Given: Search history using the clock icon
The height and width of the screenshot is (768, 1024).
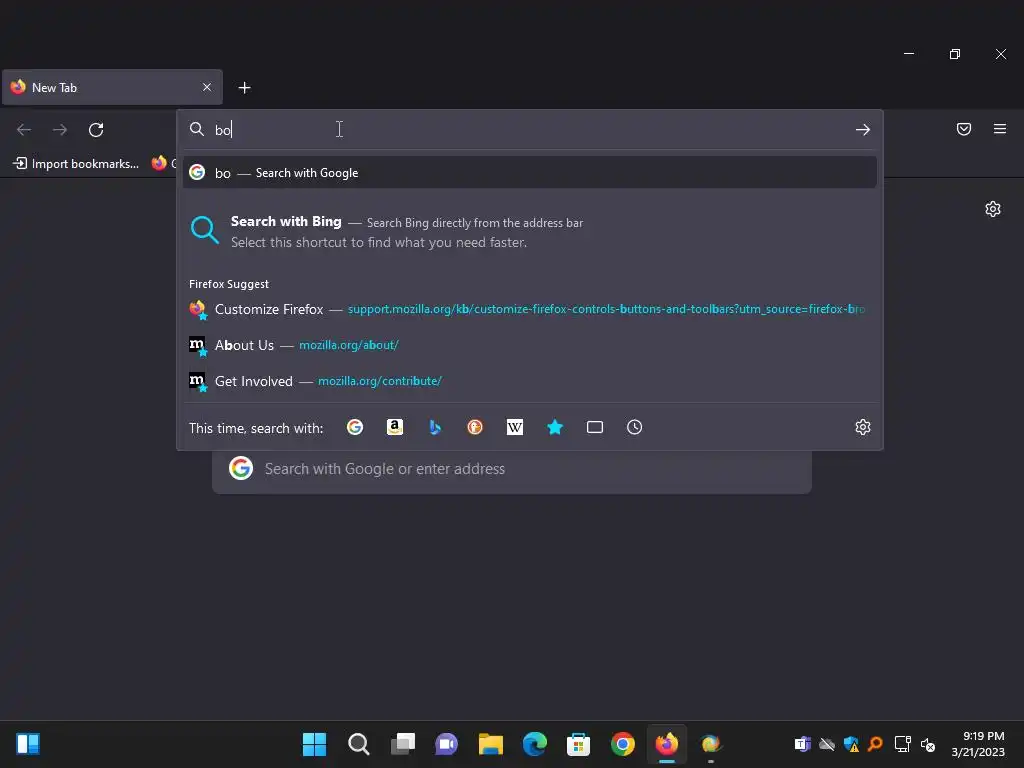Looking at the screenshot, I should [x=634, y=427].
